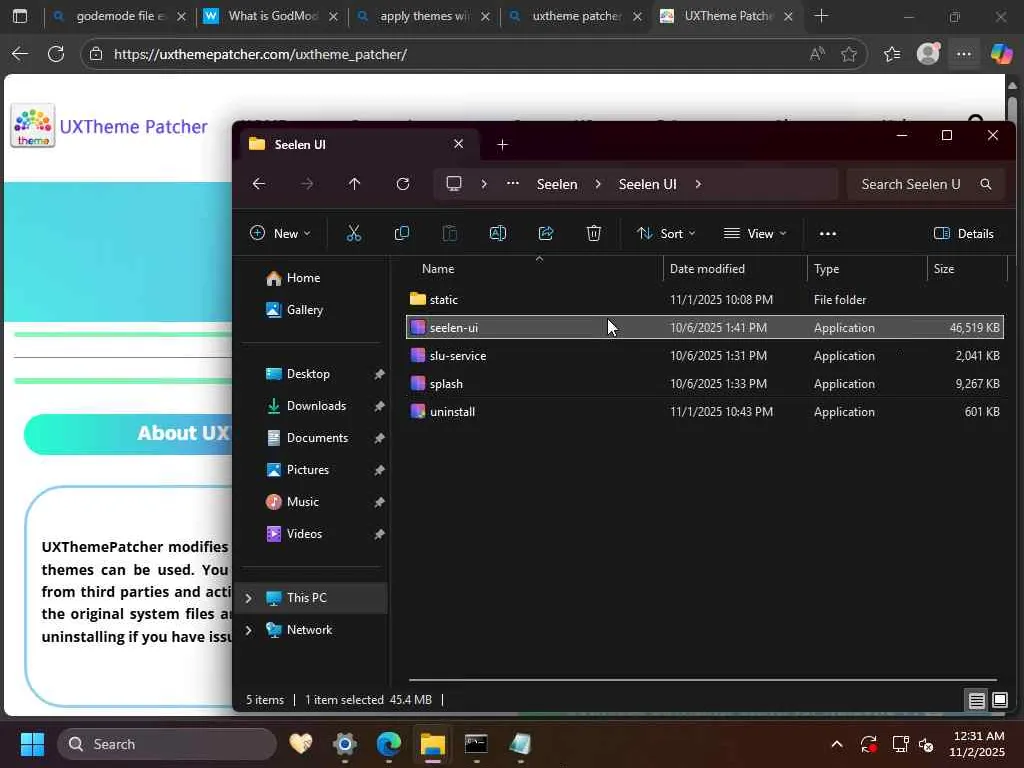Click UXTheme Patcher site logo

pos(33,125)
